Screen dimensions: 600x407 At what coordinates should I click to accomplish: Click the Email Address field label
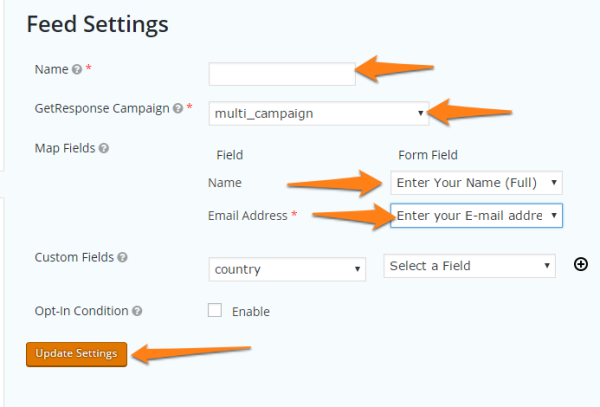point(248,216)
